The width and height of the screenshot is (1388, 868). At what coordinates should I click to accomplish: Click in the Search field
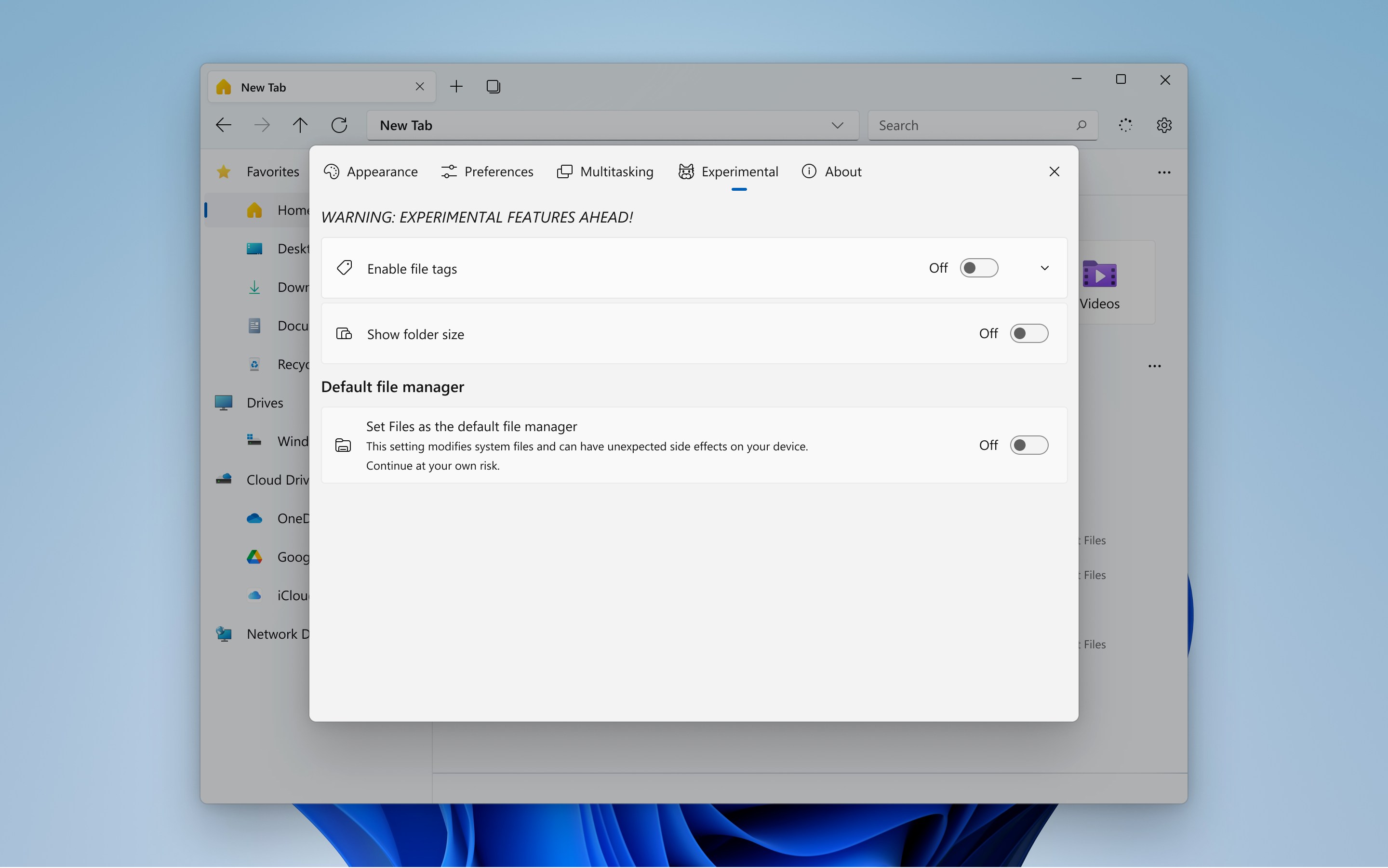pos(983,125)
